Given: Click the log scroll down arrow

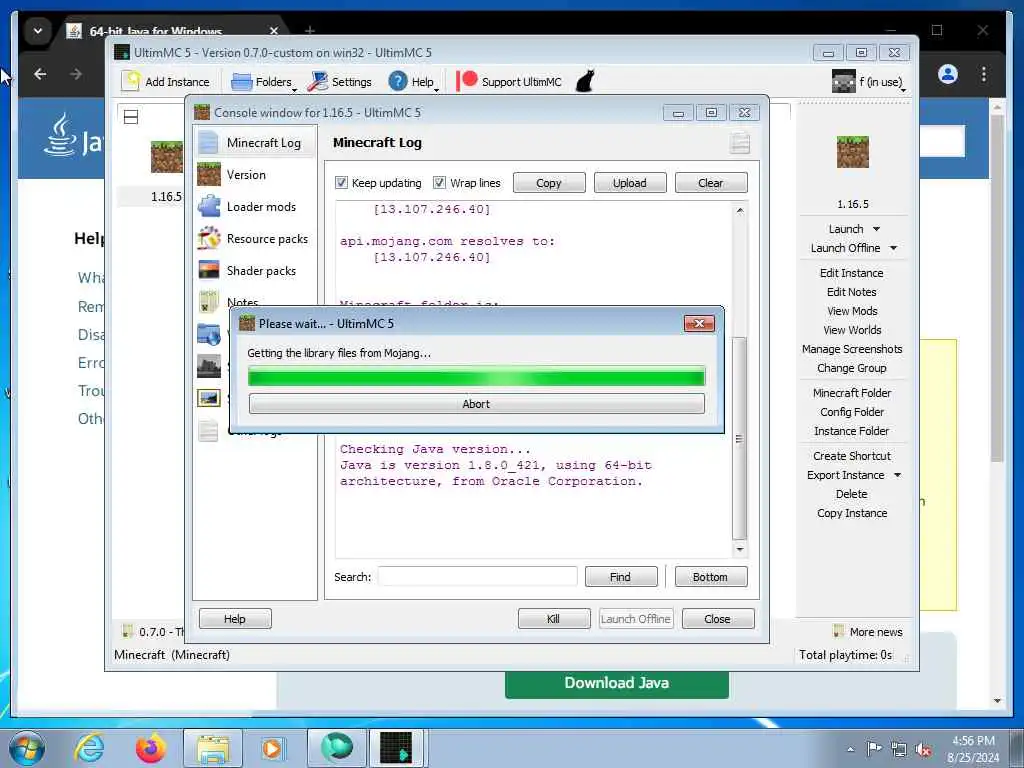Looking at the screenshot, I should tap(739, 549).
